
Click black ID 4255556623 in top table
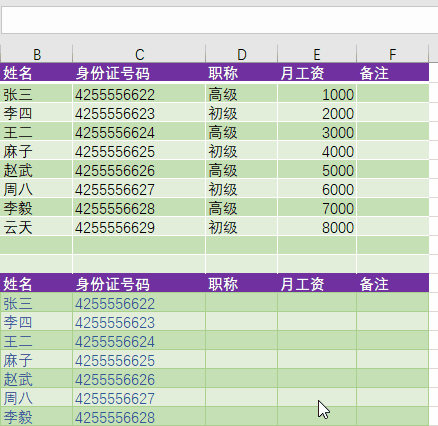[139, 112]
